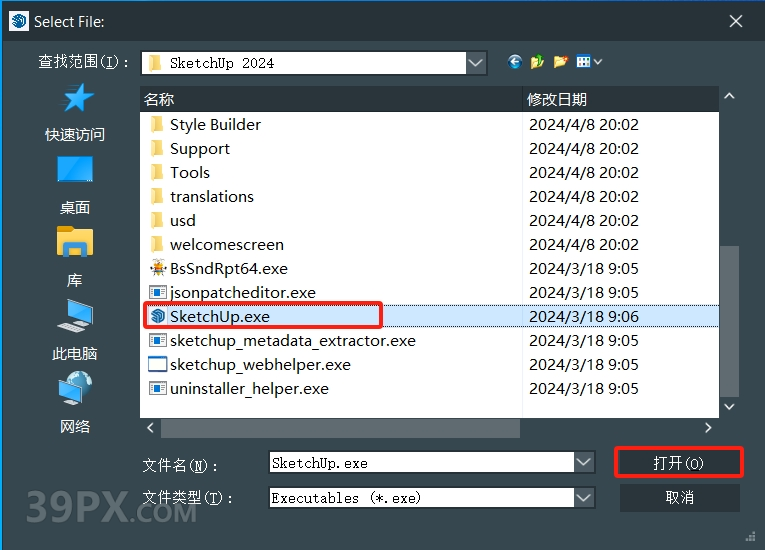Expand the file type dropdown arrow
This screenshot has width=765, height=550.
pyautogui.click(x=584, y=498)
